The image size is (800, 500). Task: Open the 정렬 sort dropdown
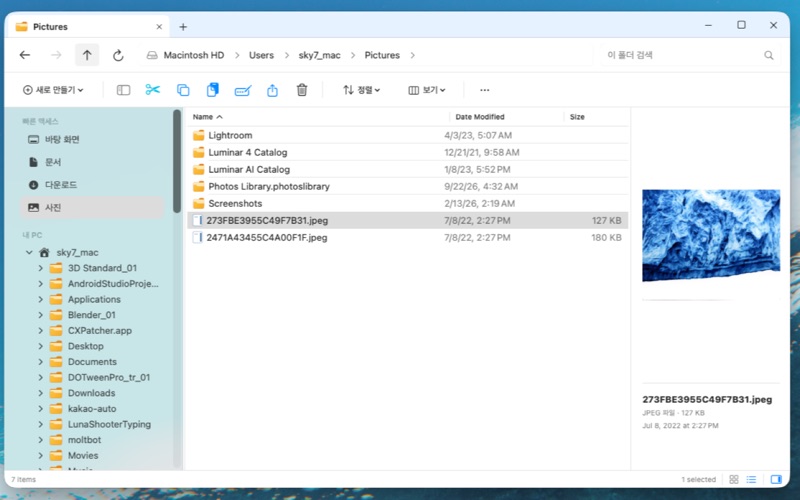(362, 90)
